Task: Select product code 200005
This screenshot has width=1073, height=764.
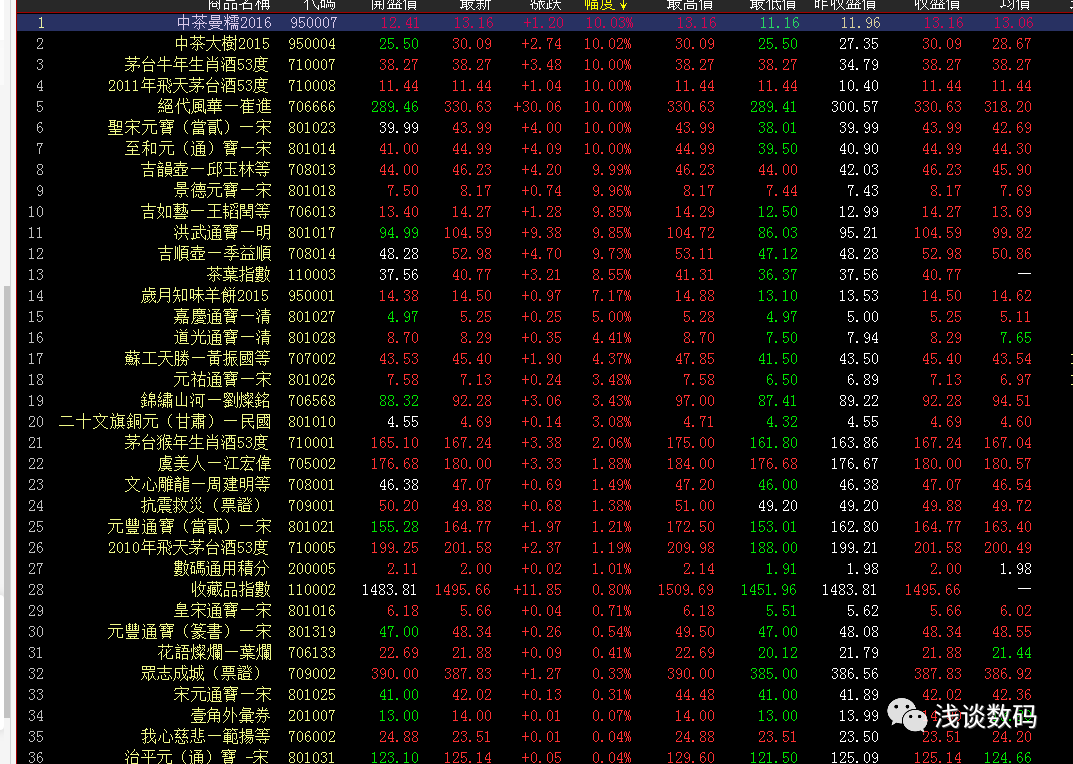Action: tap(312, 569)
